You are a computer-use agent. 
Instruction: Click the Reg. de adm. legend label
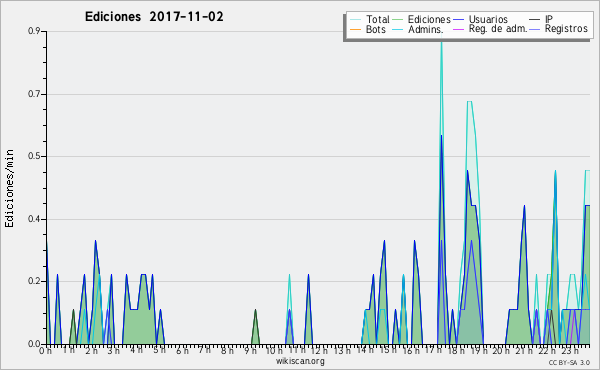[498, 29]
